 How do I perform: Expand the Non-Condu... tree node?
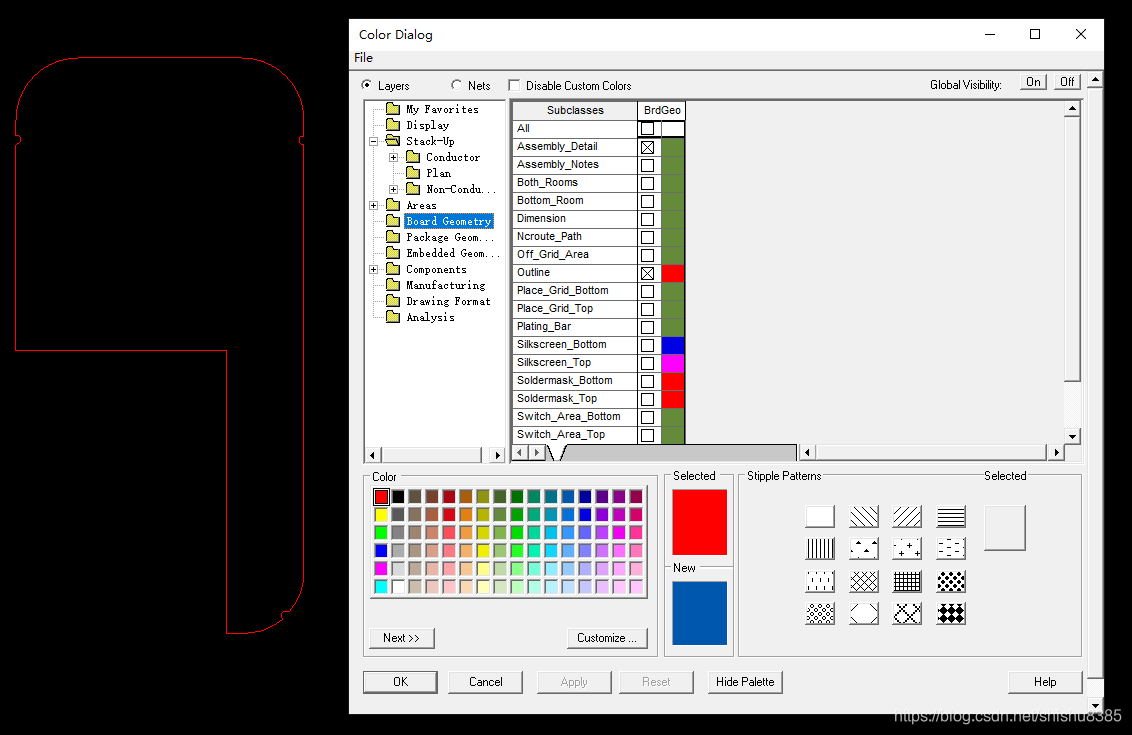pos(393,189)
